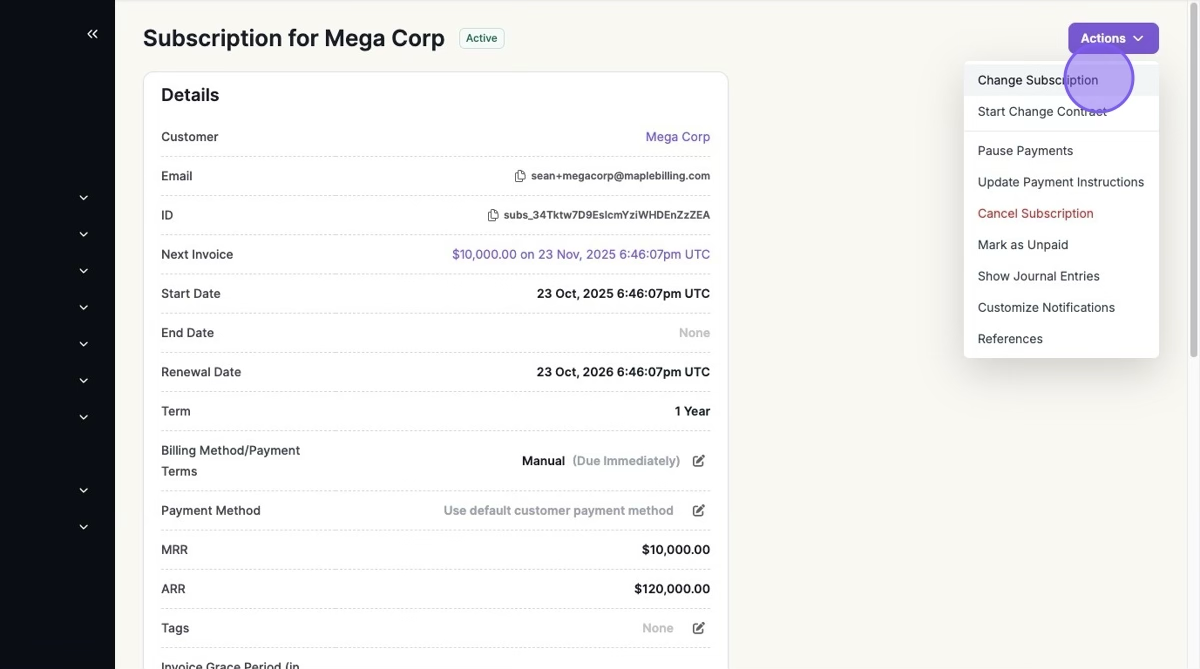The width and height of the screenshot is (1200, 669).
Task: Collapse the sidebar with double-chevron icon
Action: point(92,34)
